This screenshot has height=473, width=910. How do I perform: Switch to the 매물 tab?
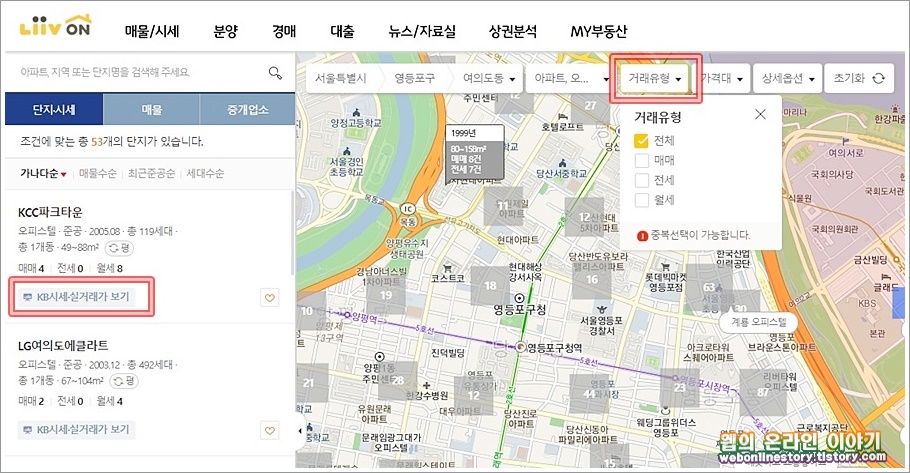151,109
